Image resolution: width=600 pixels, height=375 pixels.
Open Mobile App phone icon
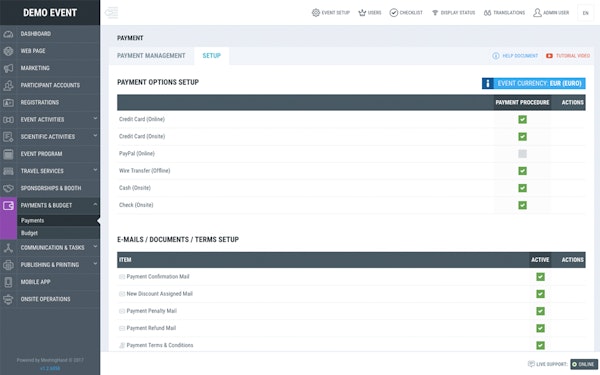pyautogui.click(x=8, y=282)
